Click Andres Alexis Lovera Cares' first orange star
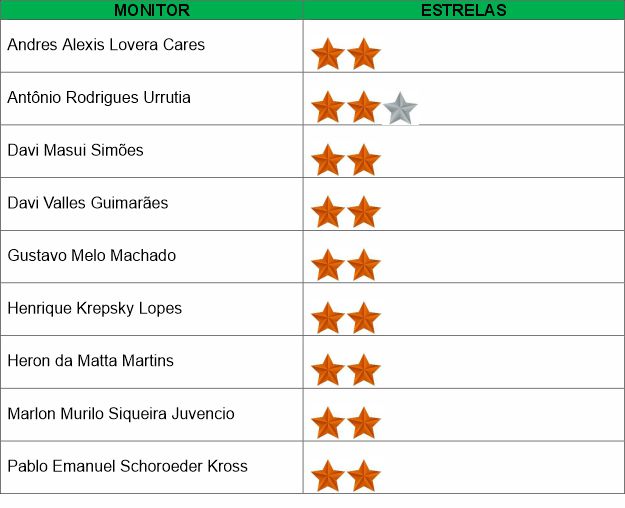 tap(328, 54)
